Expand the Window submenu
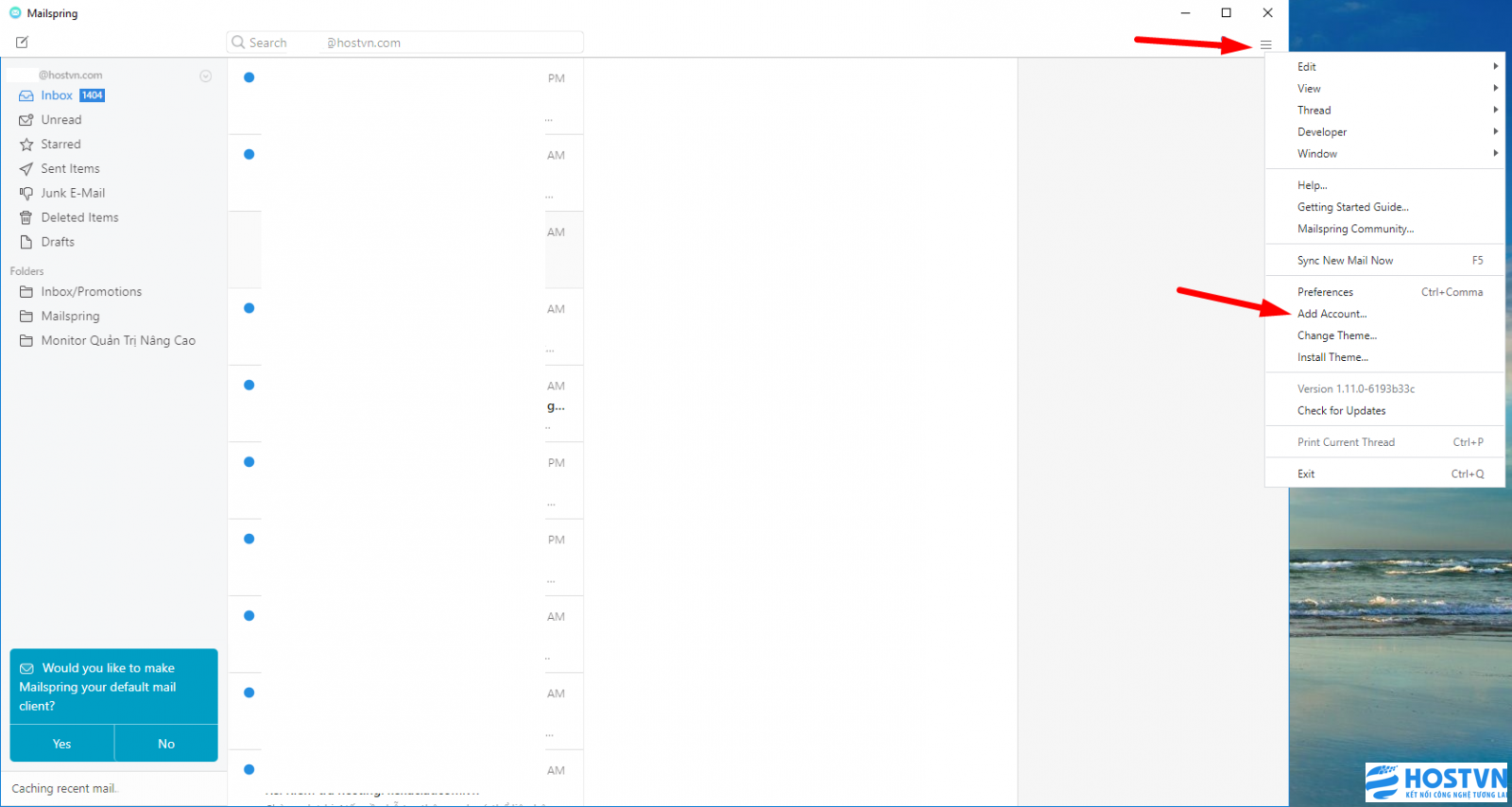Viewport: 1512px width, 807px height. point(1384,153)
